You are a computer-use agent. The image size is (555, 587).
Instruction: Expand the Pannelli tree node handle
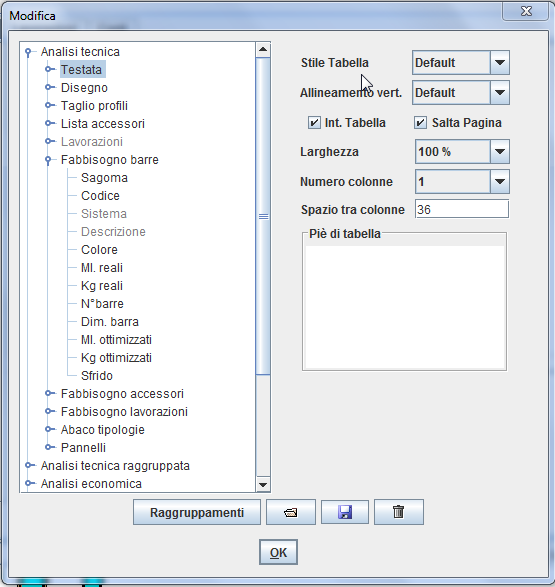point(49,447)
